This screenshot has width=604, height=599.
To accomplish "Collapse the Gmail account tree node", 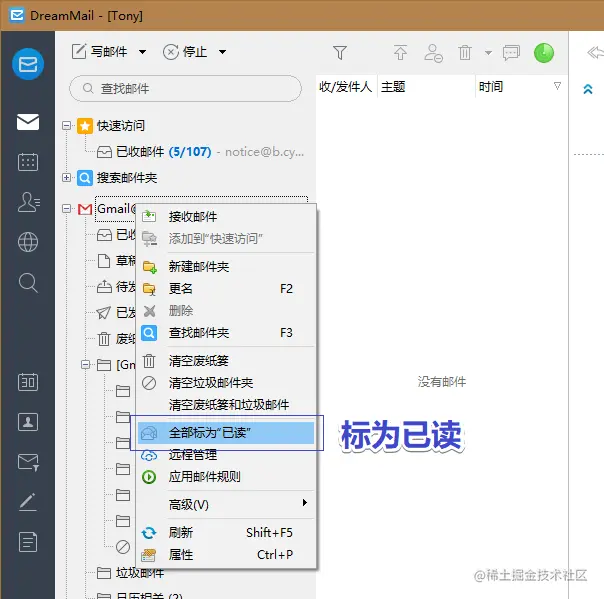I will [x=66, y=209].
